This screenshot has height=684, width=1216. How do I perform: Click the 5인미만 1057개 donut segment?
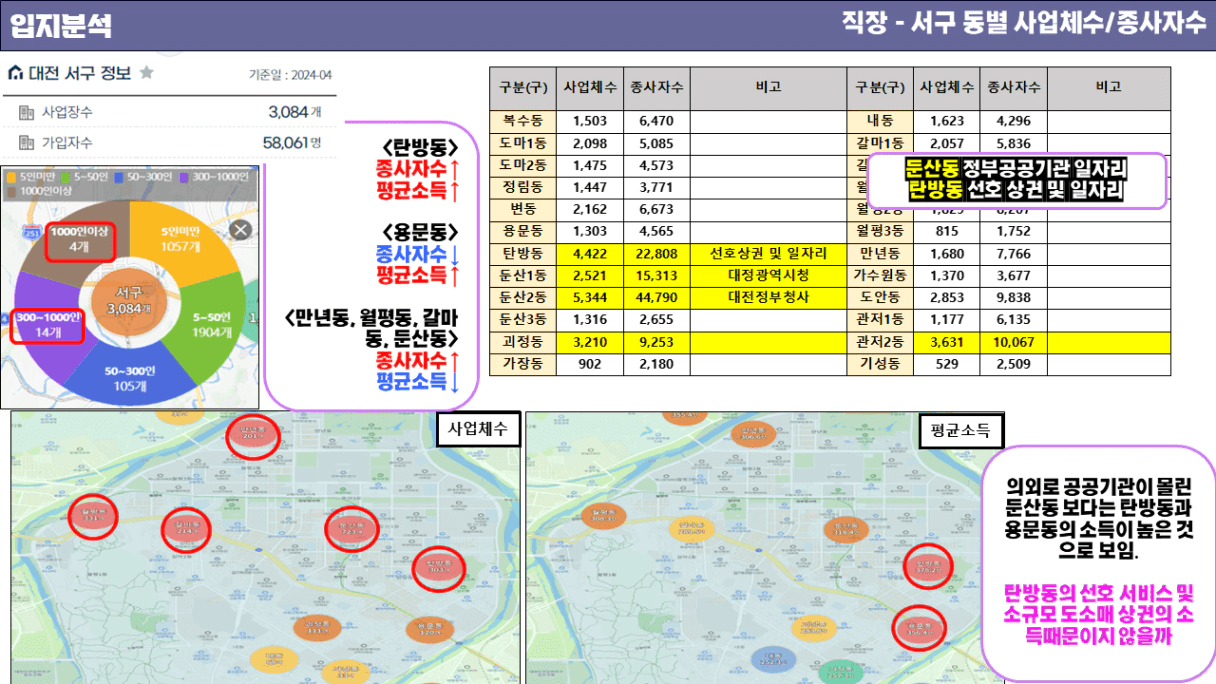coord(180,237)
